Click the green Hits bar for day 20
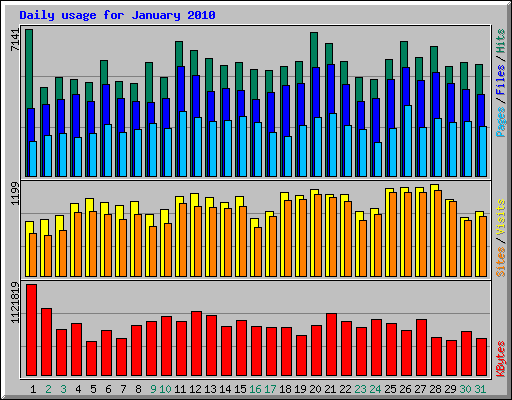512x400 pixels. coord(314,49)
